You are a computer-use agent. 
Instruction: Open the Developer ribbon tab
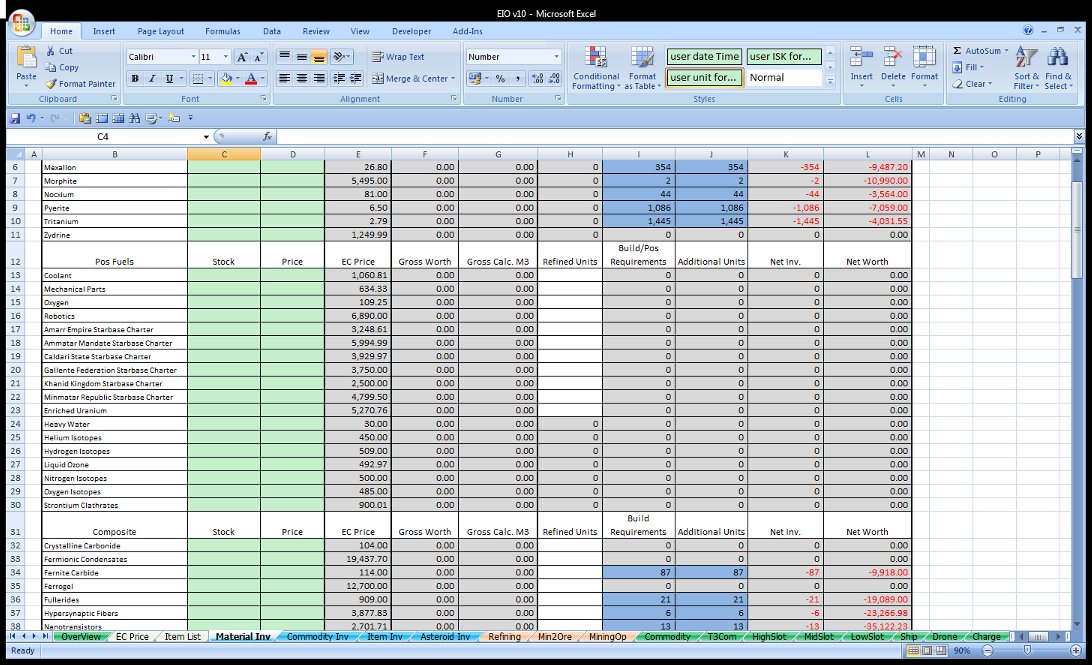(x=412, y=31)
